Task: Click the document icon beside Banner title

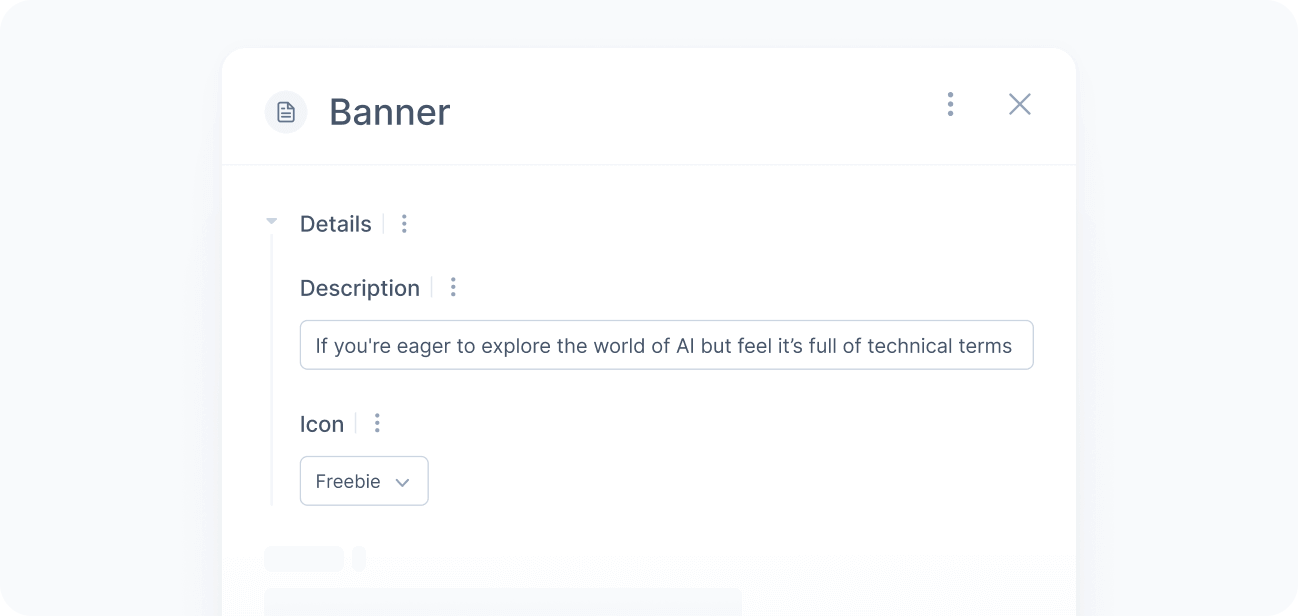Action: click(286, 112)
